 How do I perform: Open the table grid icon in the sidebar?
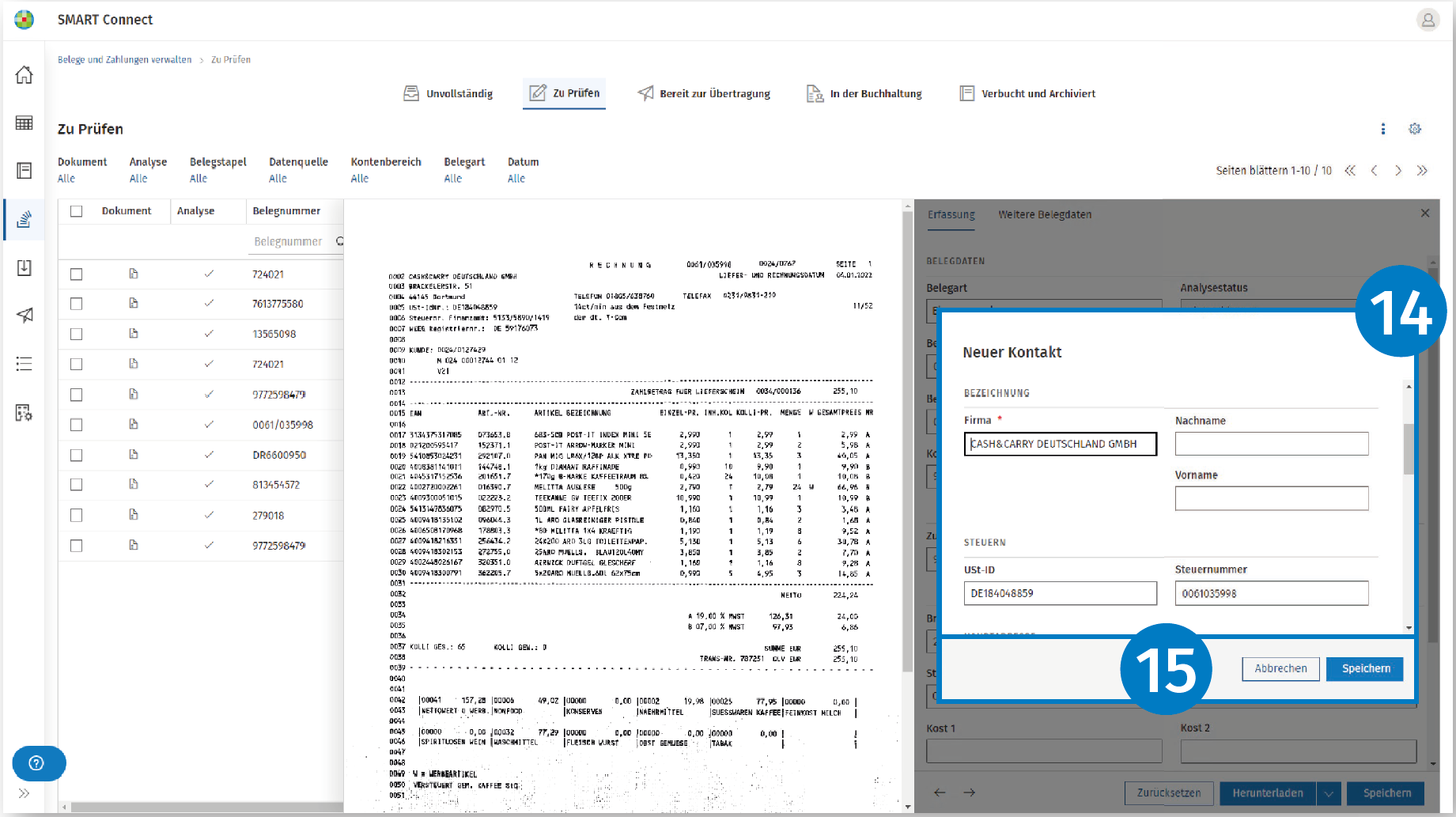coord(24,123)
